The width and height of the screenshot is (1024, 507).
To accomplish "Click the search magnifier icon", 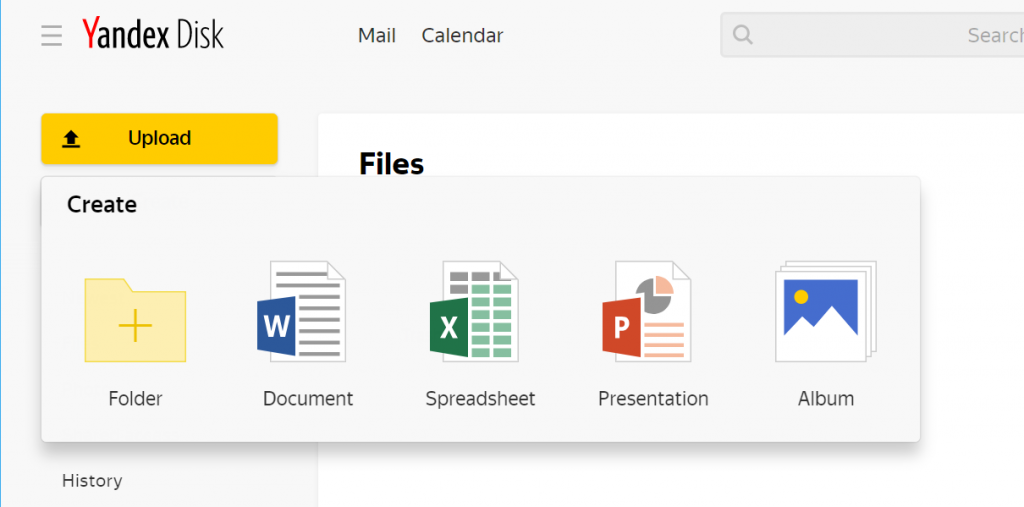I will (x=743, y=35).
